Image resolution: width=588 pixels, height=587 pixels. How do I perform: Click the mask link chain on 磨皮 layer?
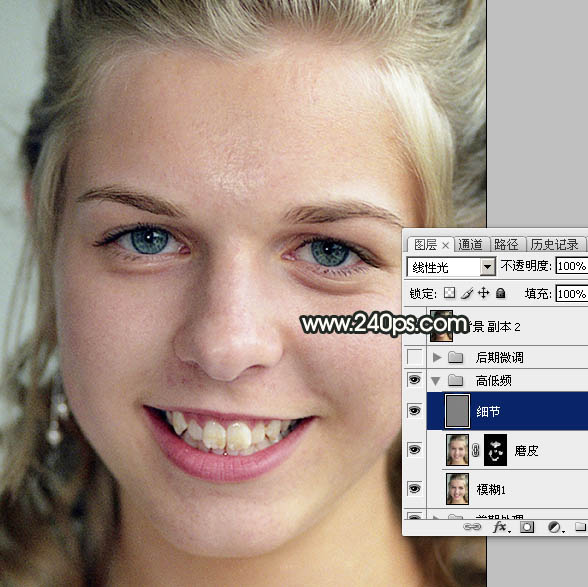(x=476, y=450)
